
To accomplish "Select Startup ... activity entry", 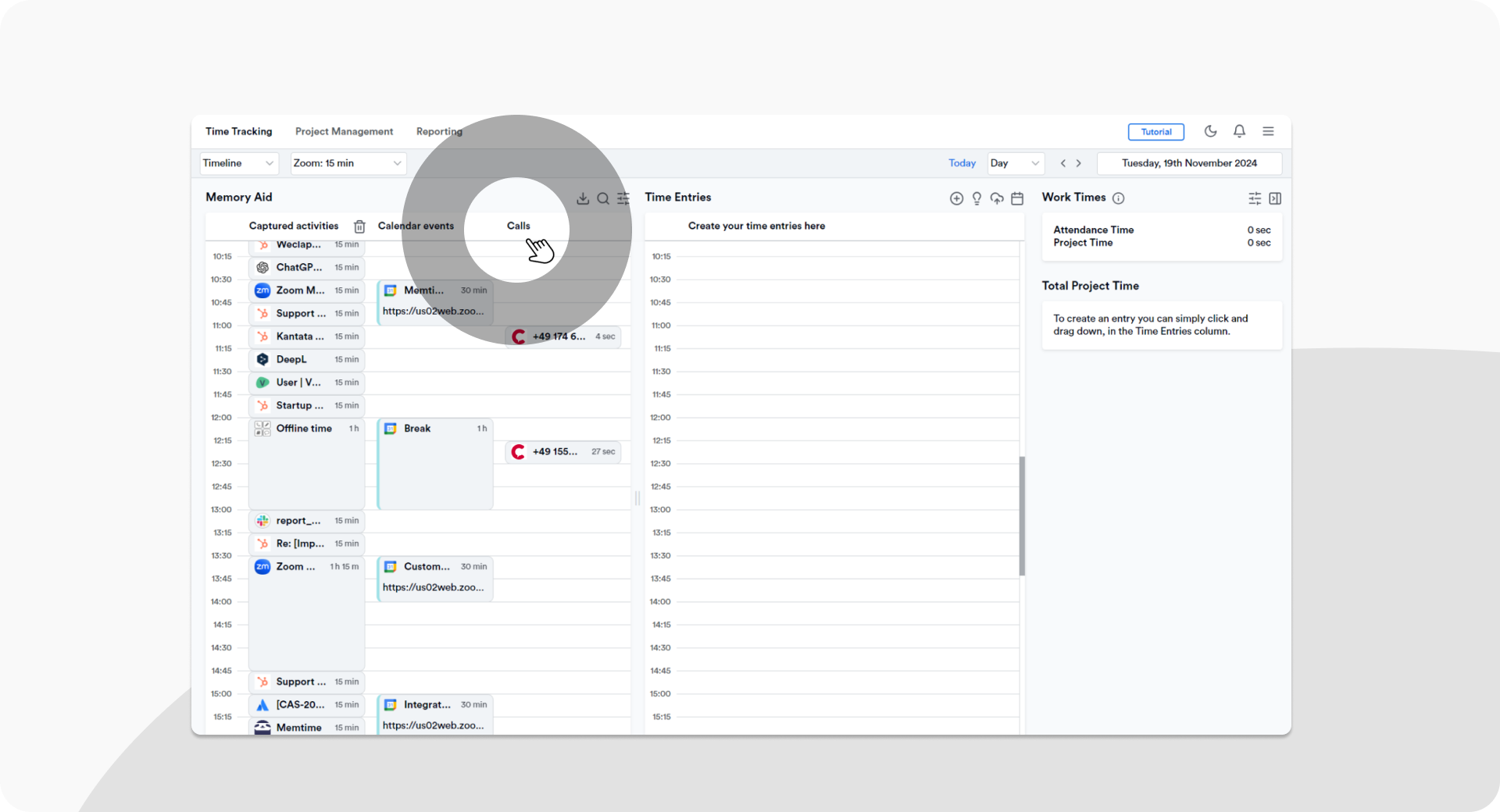I will 307,405.
